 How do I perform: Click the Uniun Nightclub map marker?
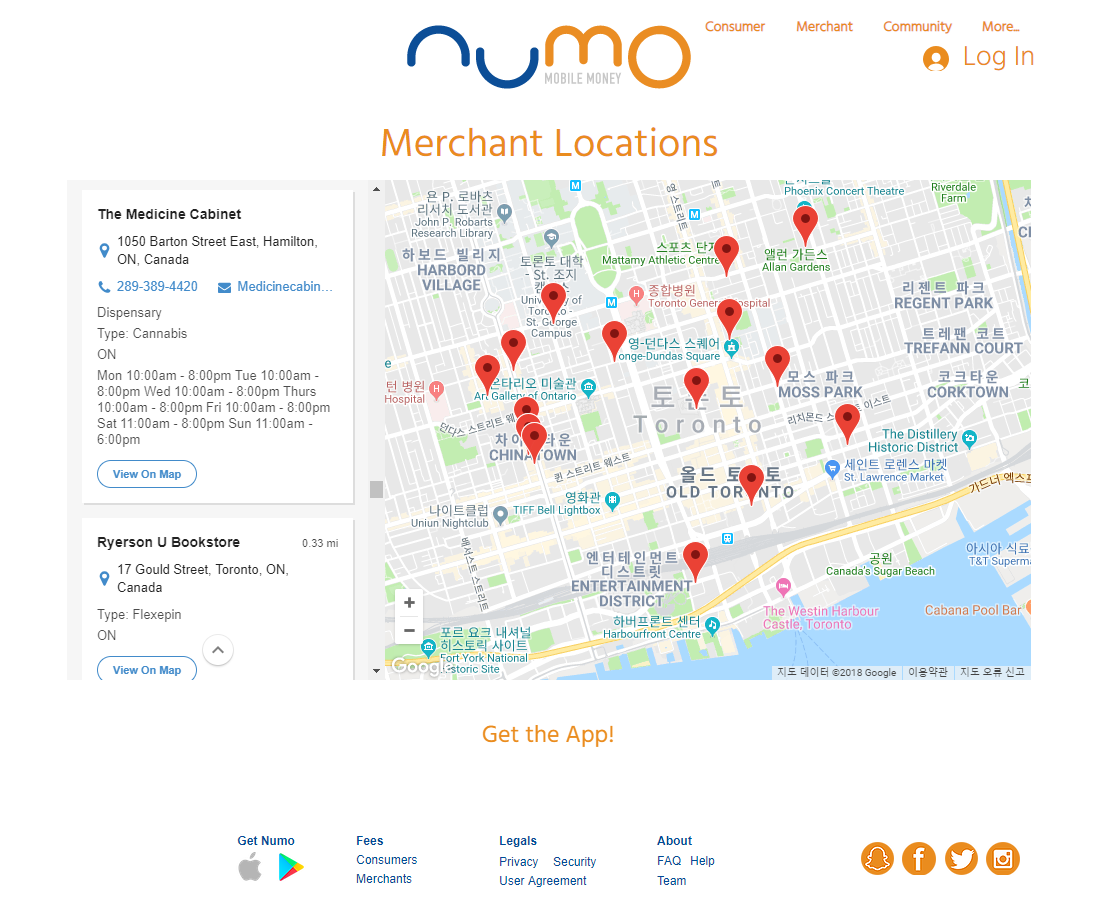tap(500, 515)
